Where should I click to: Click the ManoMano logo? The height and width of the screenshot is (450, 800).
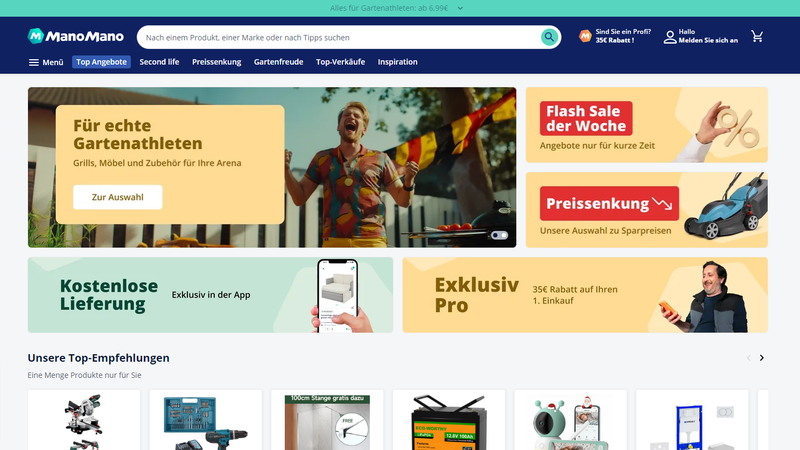tap(76, 36)
